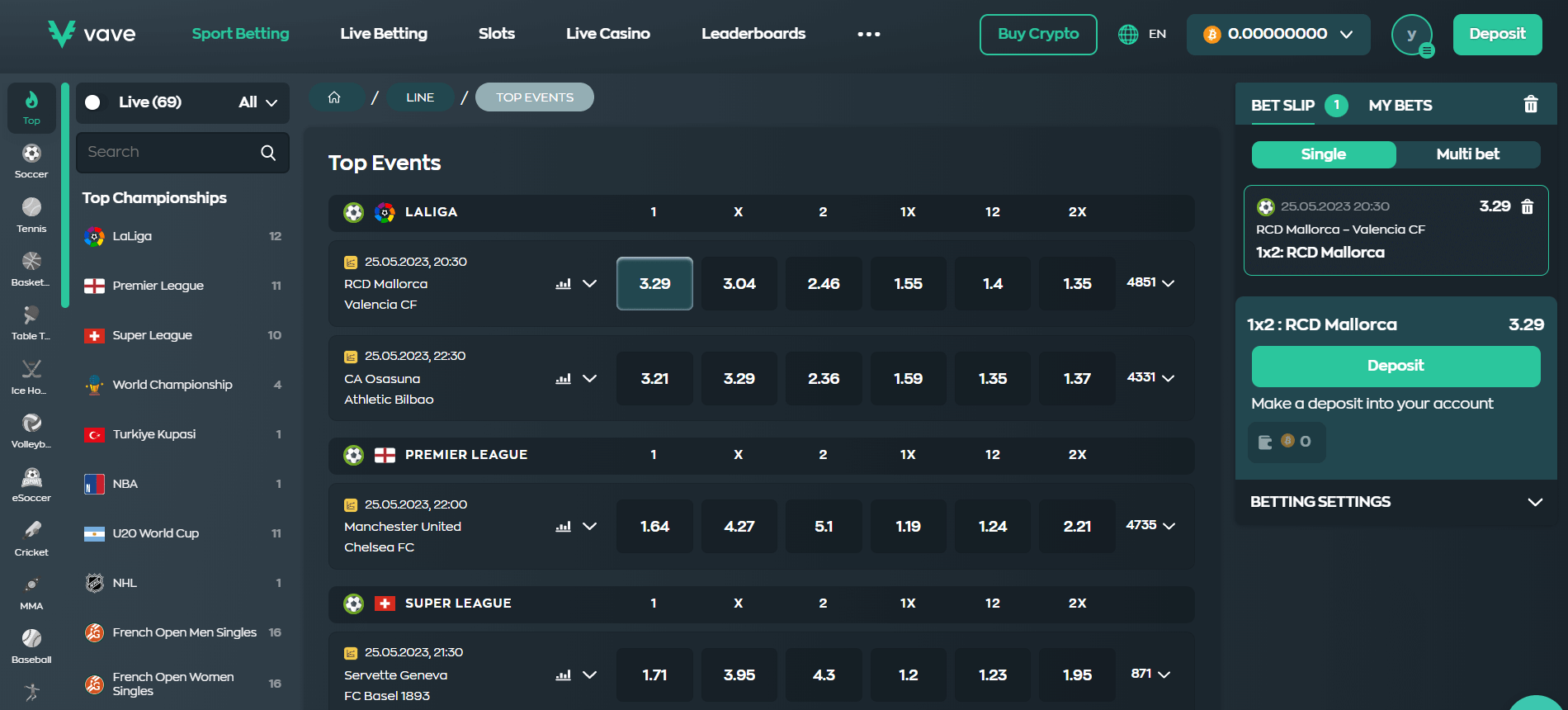The image size is (1568, 710).
Task: Switch bet type to Multi bet
Action: click(x=1467, y=154)
